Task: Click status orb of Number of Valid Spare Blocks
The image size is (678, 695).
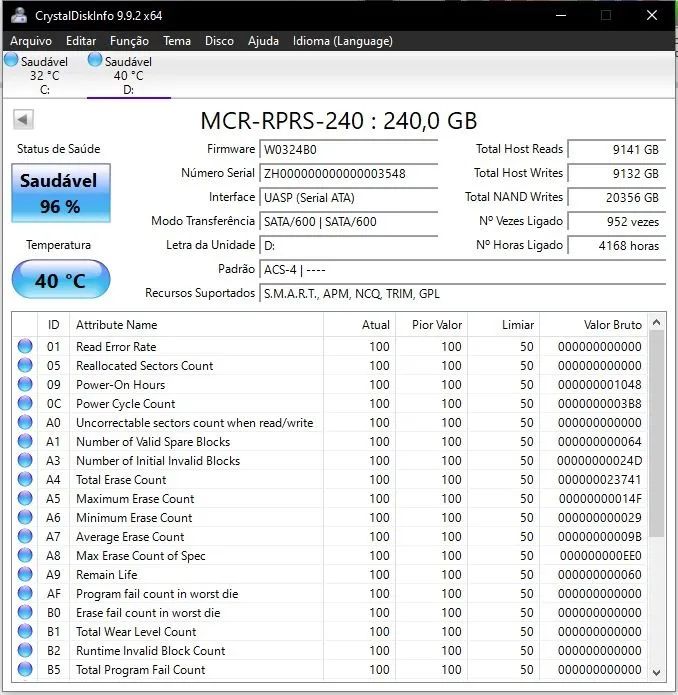Action: point(25,441)
